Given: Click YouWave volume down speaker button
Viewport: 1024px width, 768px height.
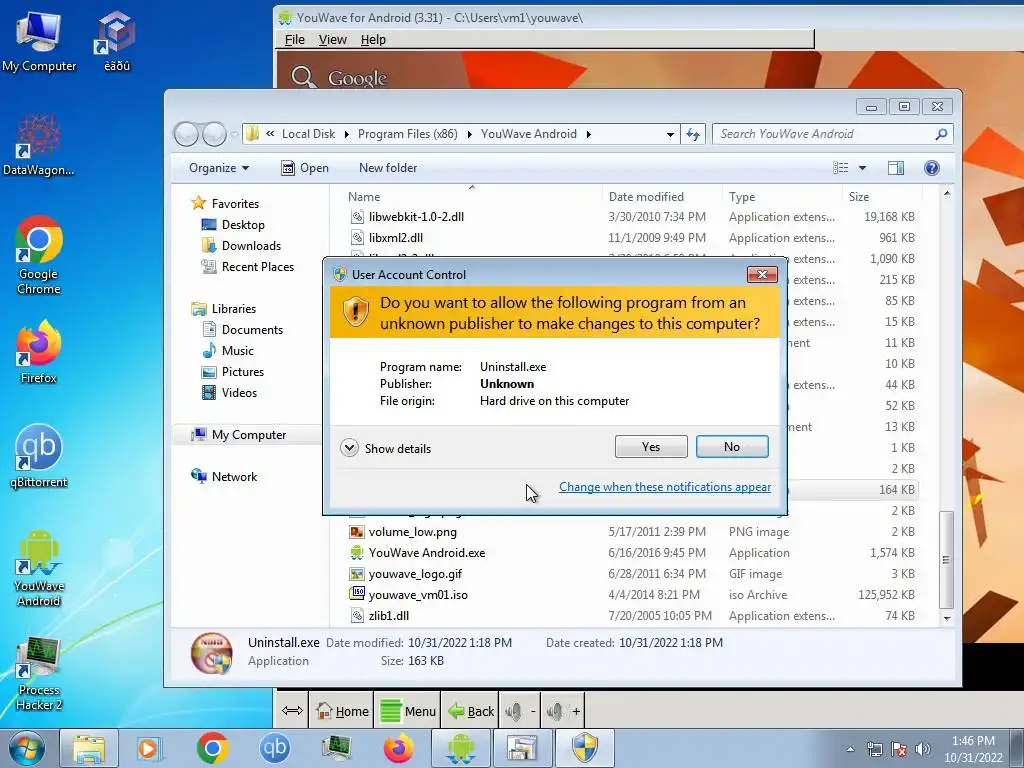Looking at the screenshot, I should click(520, 711).
